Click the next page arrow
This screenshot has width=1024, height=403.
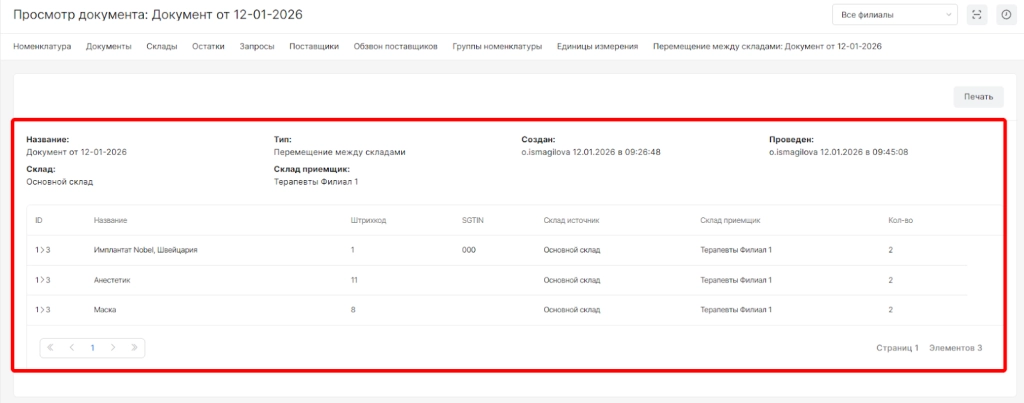click(113, 348)
